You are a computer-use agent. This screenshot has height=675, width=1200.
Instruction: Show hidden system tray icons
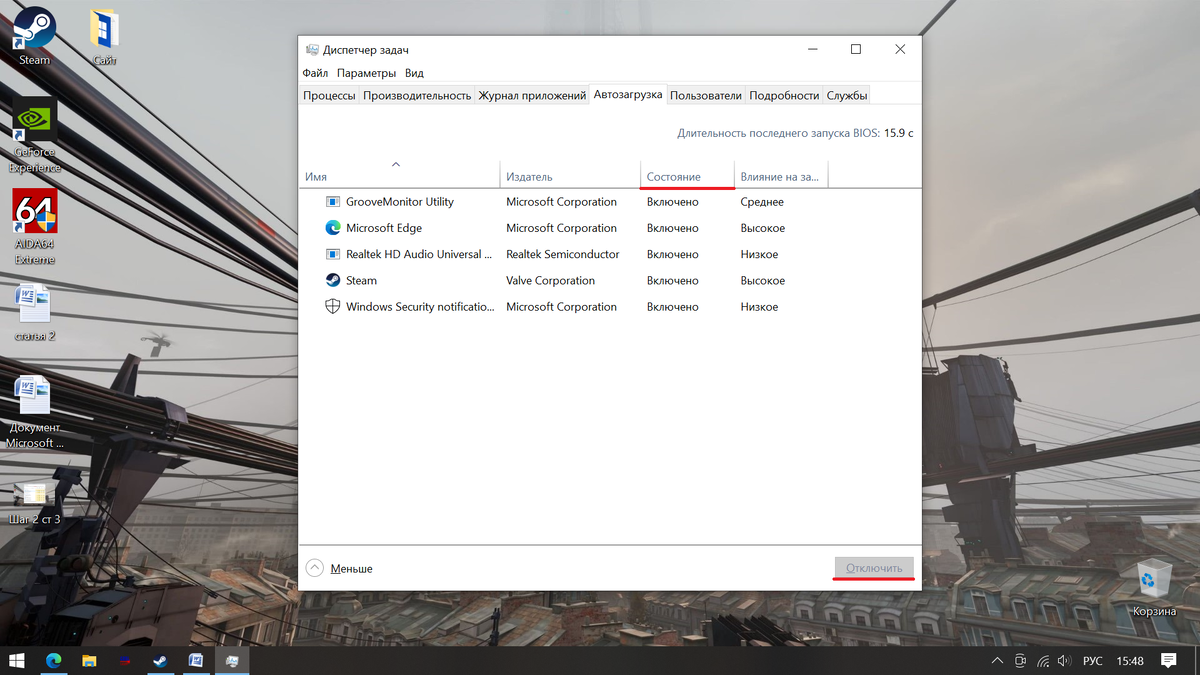point(997,661)
